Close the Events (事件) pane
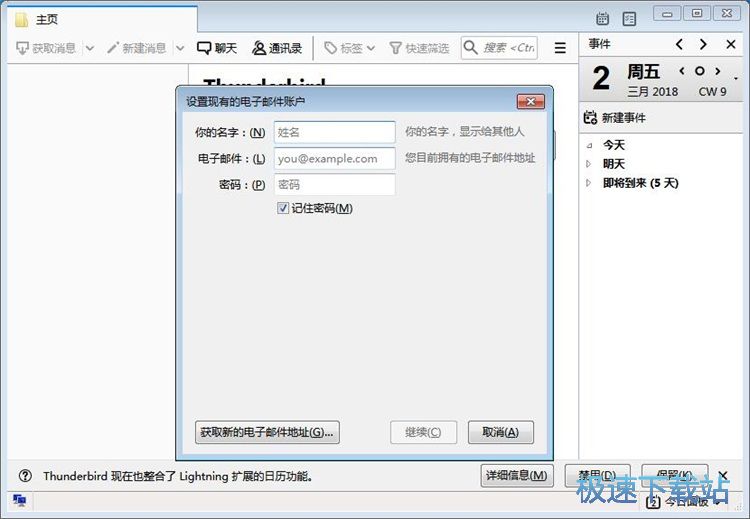The image size is (750, 519). pos(730,44)
